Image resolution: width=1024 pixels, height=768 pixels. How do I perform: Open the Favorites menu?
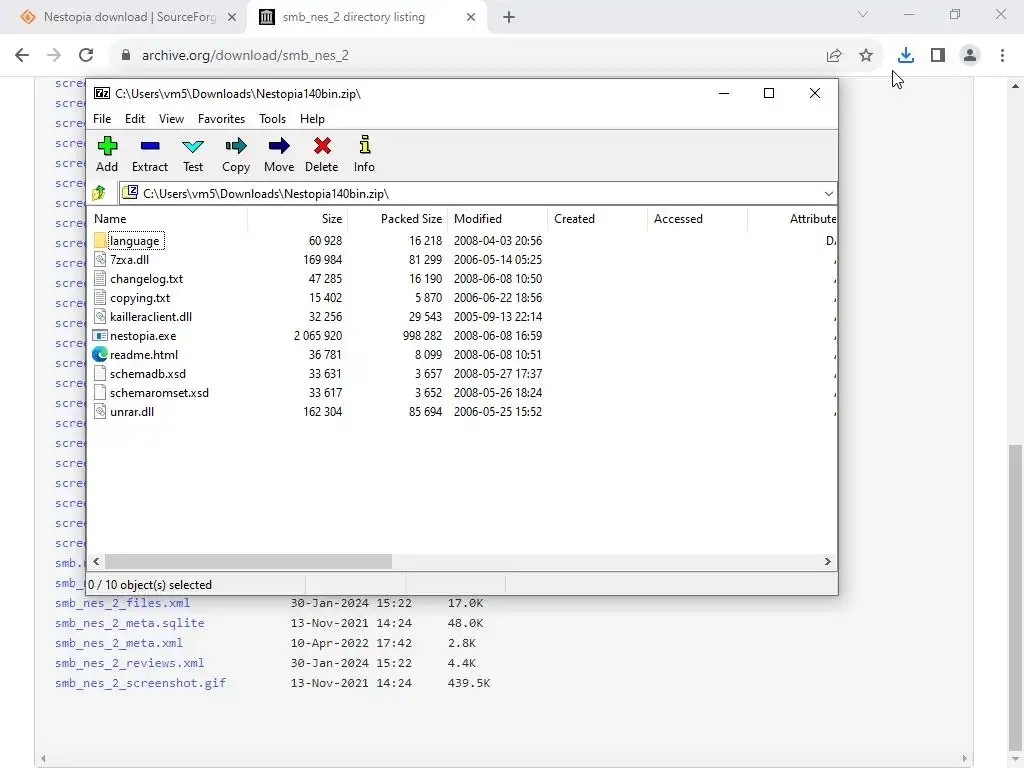(x=221, y=119)
